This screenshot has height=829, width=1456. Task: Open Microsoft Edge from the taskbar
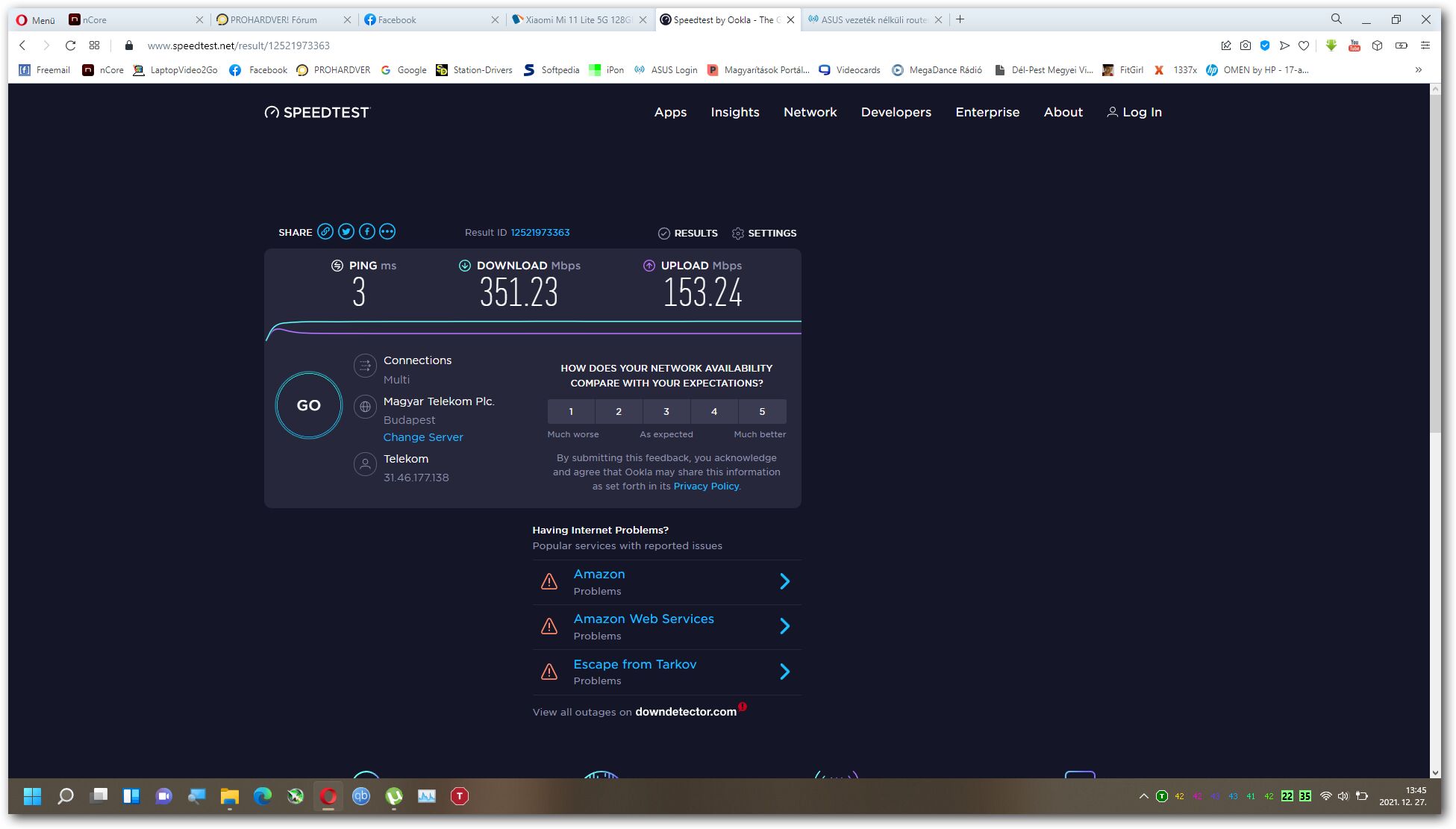(x=263, y=796)
